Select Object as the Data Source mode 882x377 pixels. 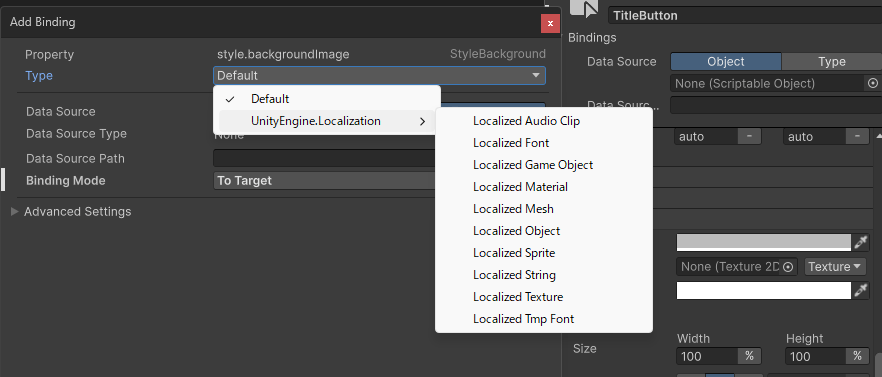point(726,61)
